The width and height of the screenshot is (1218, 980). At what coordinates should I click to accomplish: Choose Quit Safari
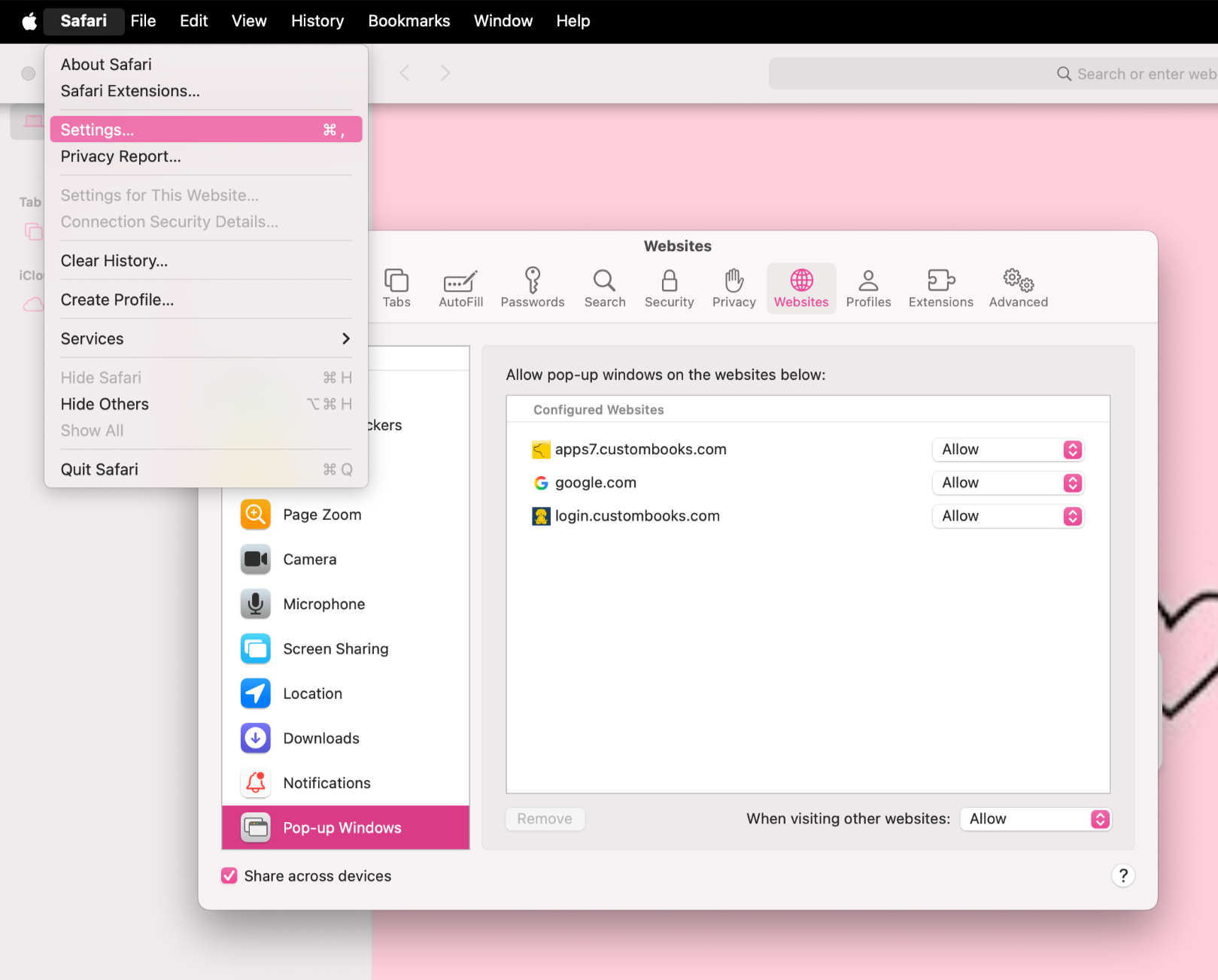click(x=206, y=469)
